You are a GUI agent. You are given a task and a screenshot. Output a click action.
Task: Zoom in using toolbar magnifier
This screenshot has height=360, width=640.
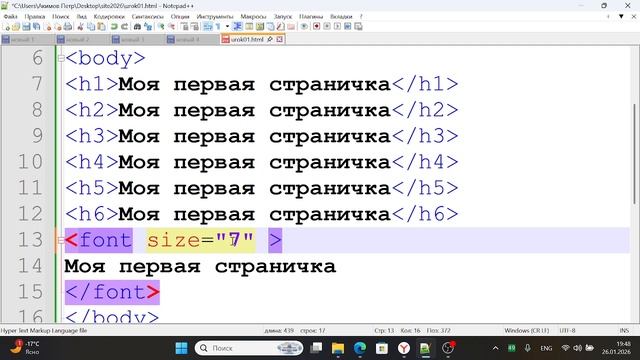tap(160, 27)
